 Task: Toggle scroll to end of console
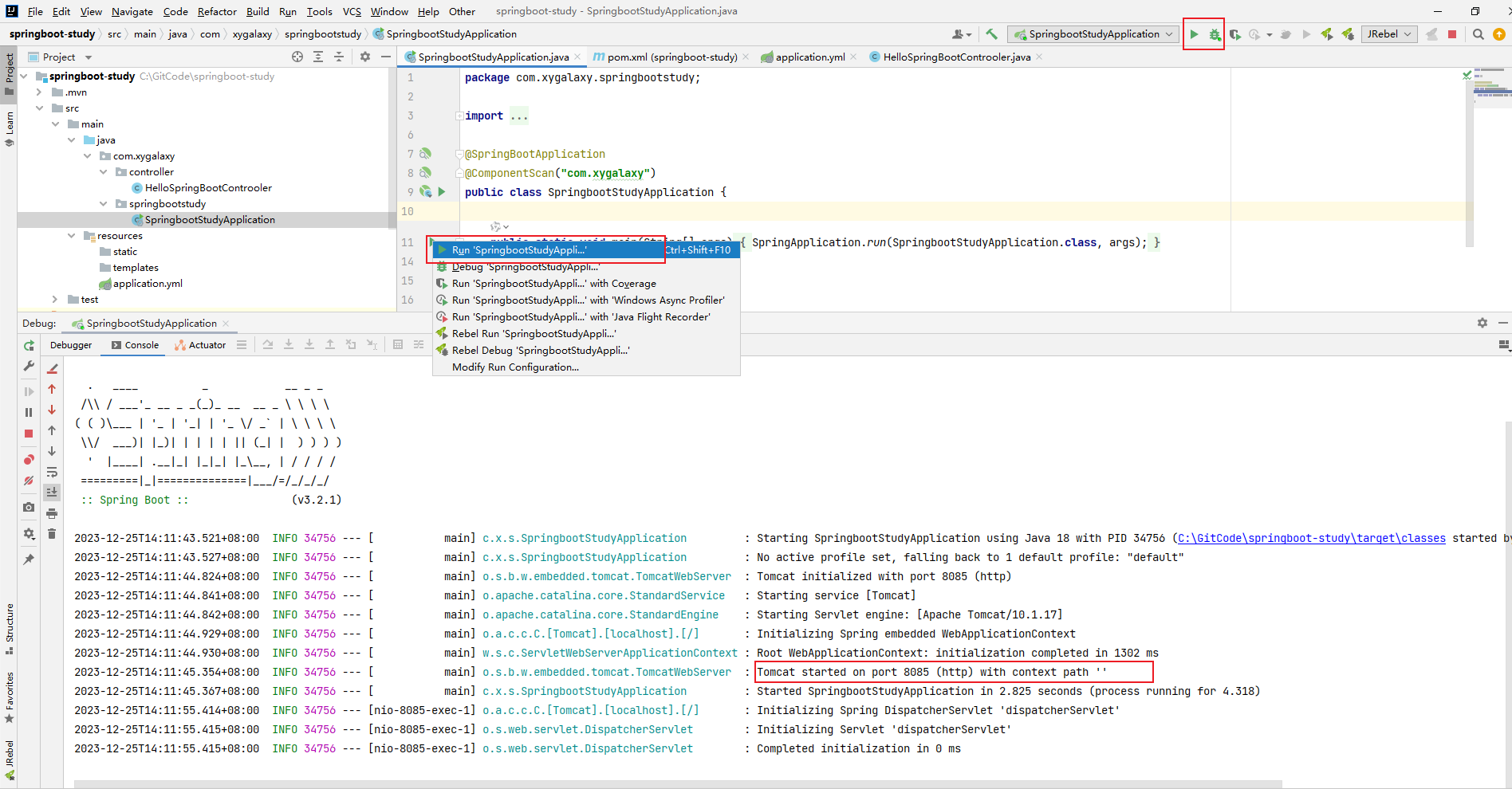(x=52, y=493)
